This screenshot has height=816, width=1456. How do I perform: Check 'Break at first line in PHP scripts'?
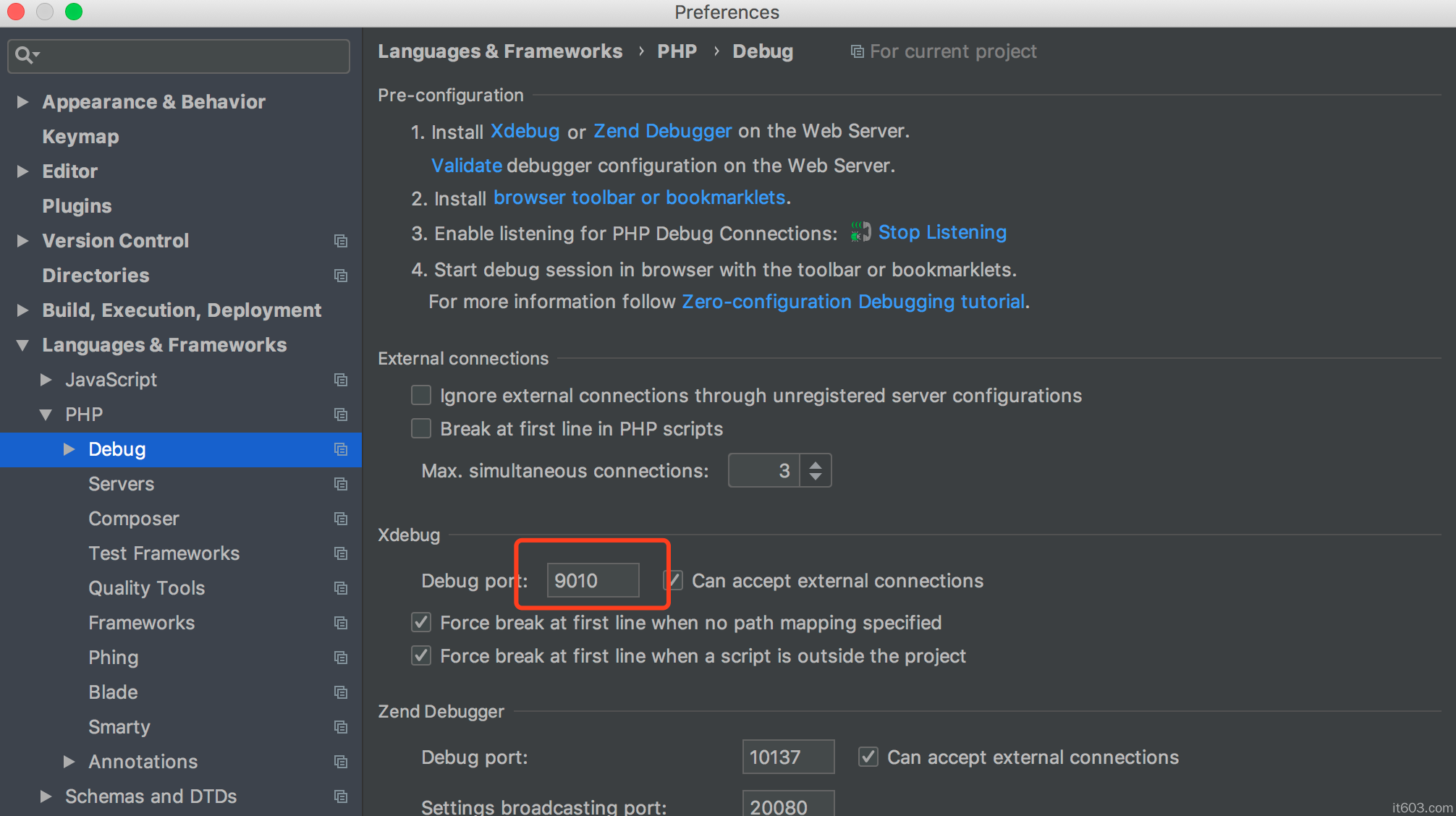click(x=421, y=428)
